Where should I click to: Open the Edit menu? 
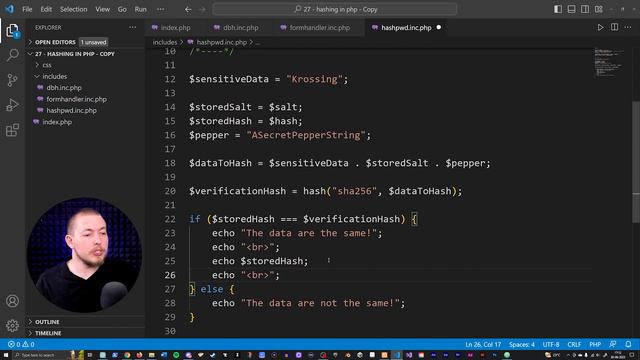point(46,9)
